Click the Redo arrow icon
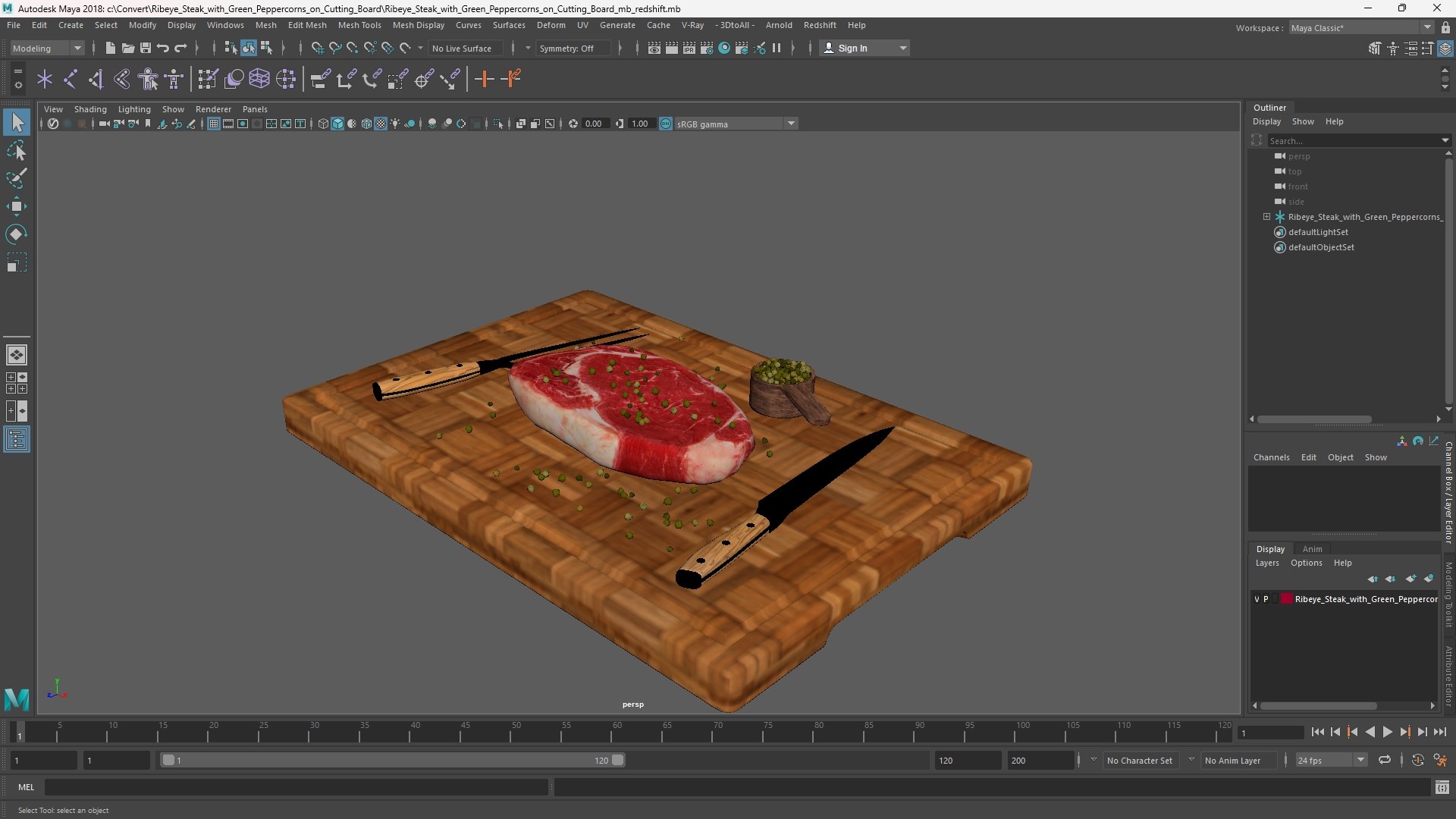Screen dimensions: 1456x819 180,49
